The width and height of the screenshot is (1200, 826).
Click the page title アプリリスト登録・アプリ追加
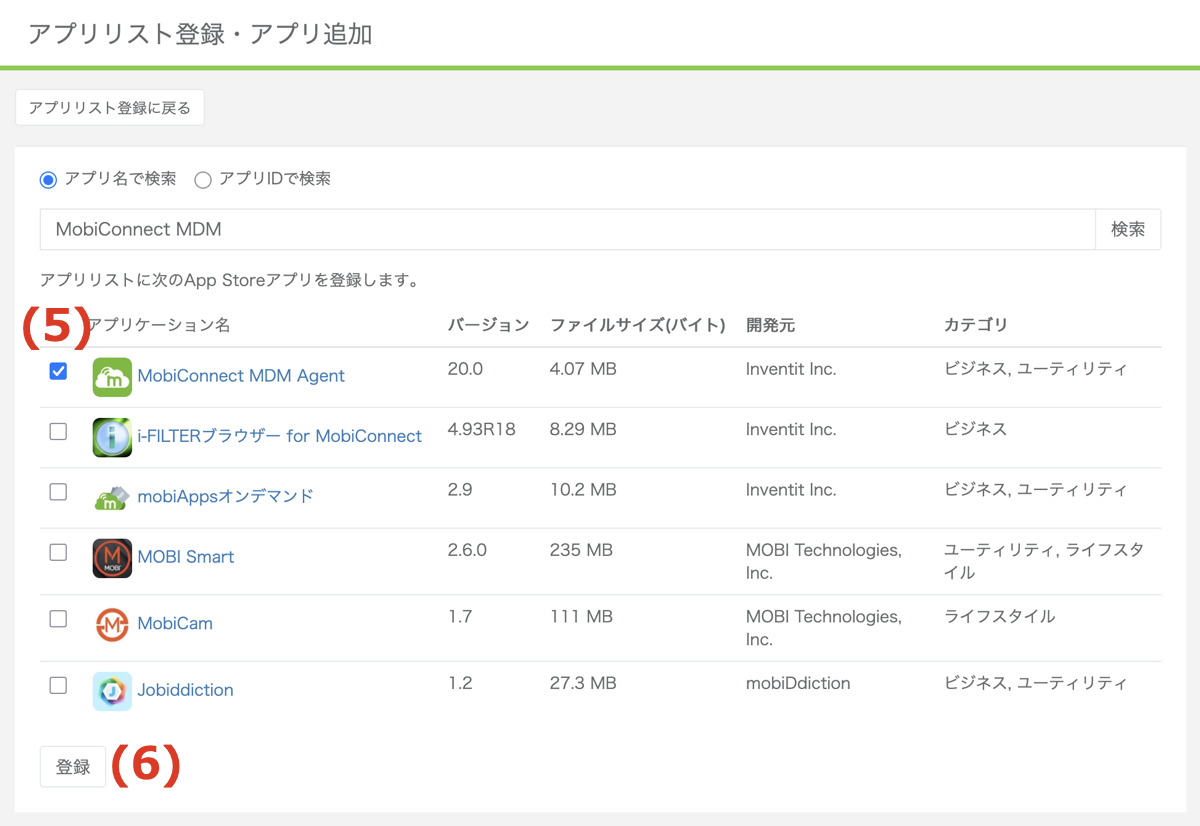[200, 34]
